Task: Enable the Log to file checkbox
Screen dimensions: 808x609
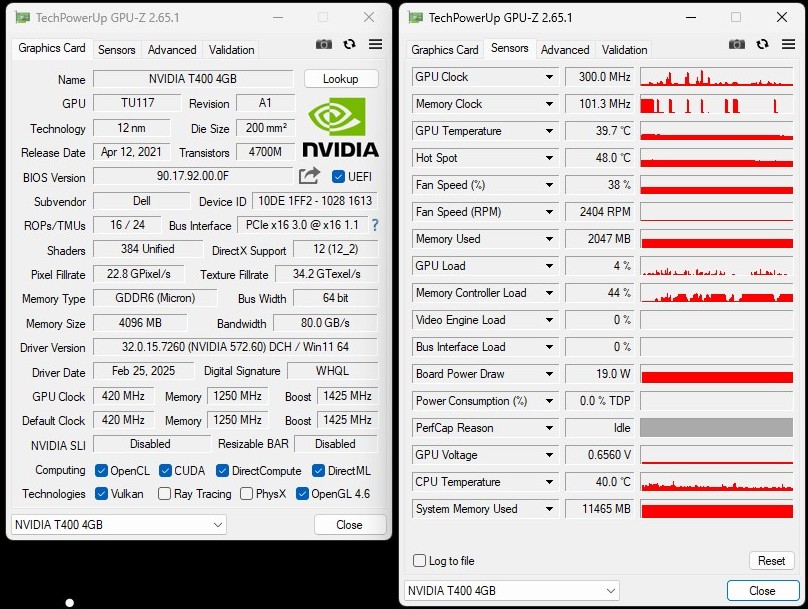Action: click(x=419, y=561)
